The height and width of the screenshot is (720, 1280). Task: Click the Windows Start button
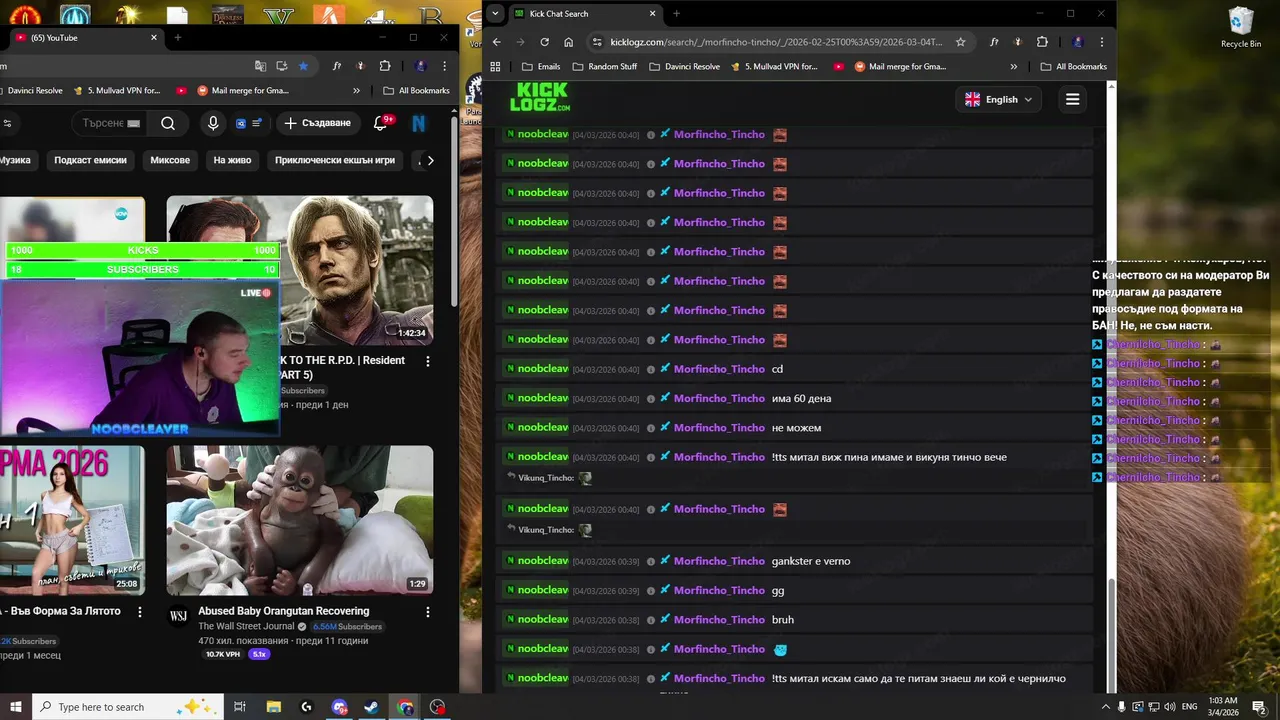click(16, 707)
